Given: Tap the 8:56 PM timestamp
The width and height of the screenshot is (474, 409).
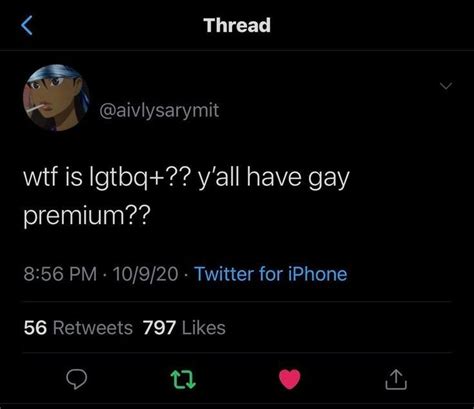Looking at the screenshot, I should (x=60, y=274).
